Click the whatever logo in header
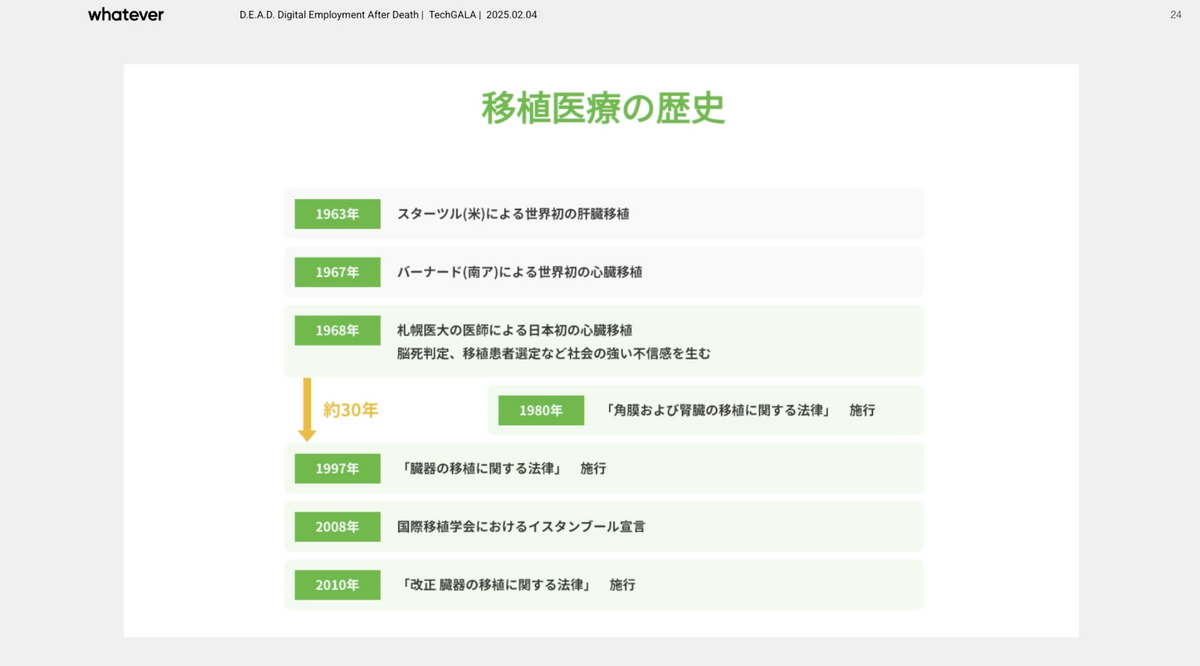This screenshot has width=1200, height=666. tap(125, 15)
